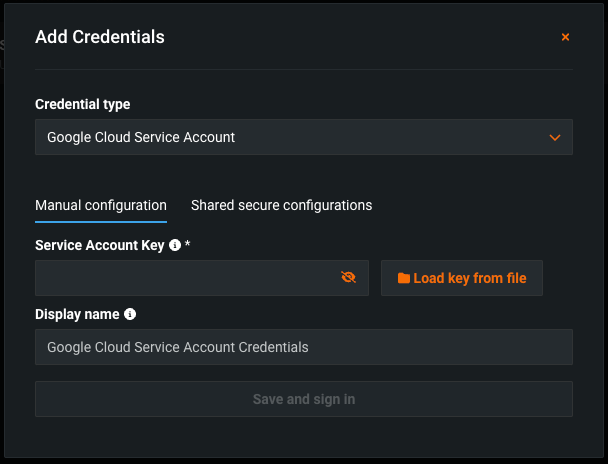Click the placeholder text Google Cloud Service Account Credentials
Image resolution: width=608 pixels, height=464 pixels.
point(178,347)
